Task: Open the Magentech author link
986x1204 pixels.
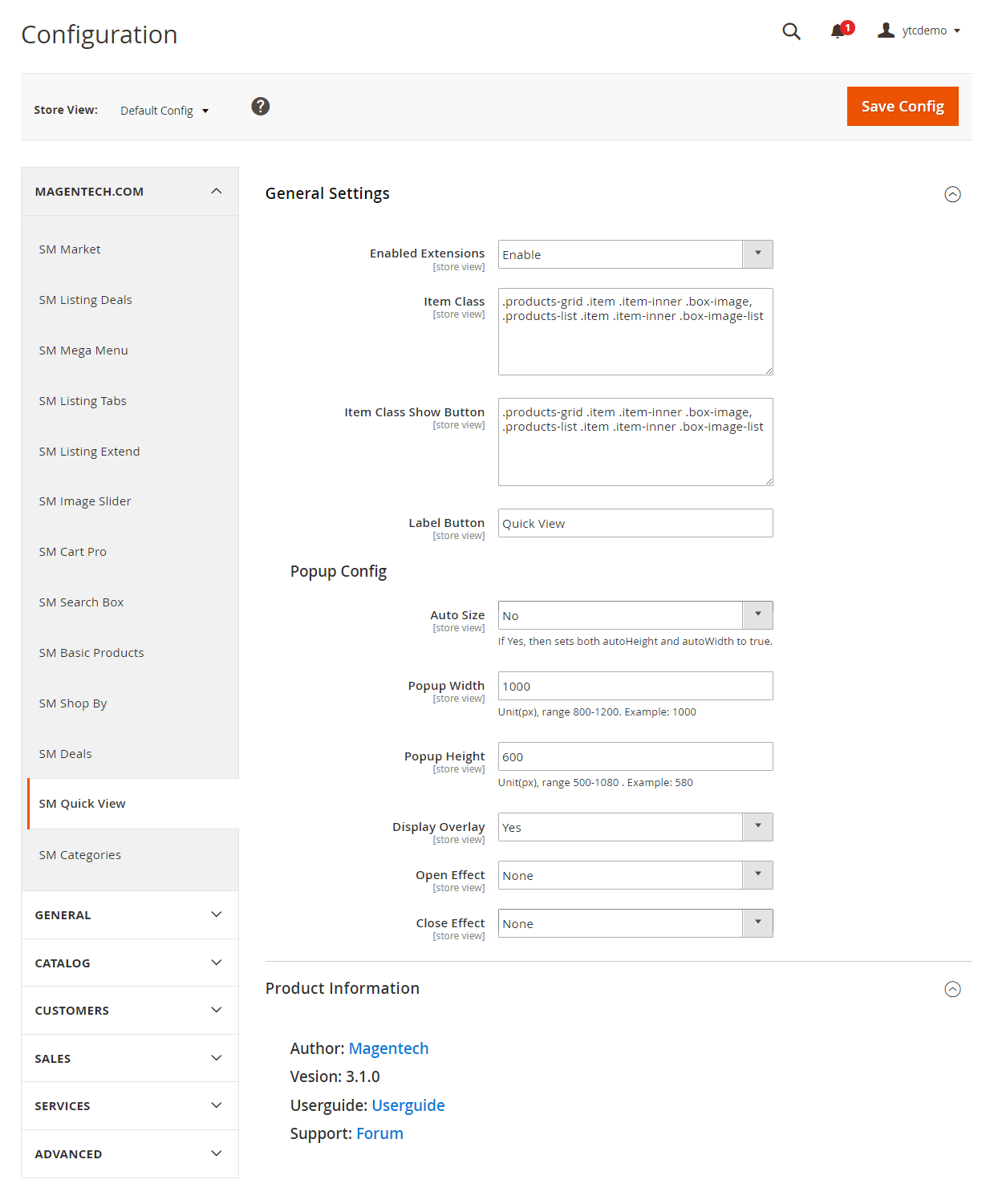Action: coord(388,1048)
